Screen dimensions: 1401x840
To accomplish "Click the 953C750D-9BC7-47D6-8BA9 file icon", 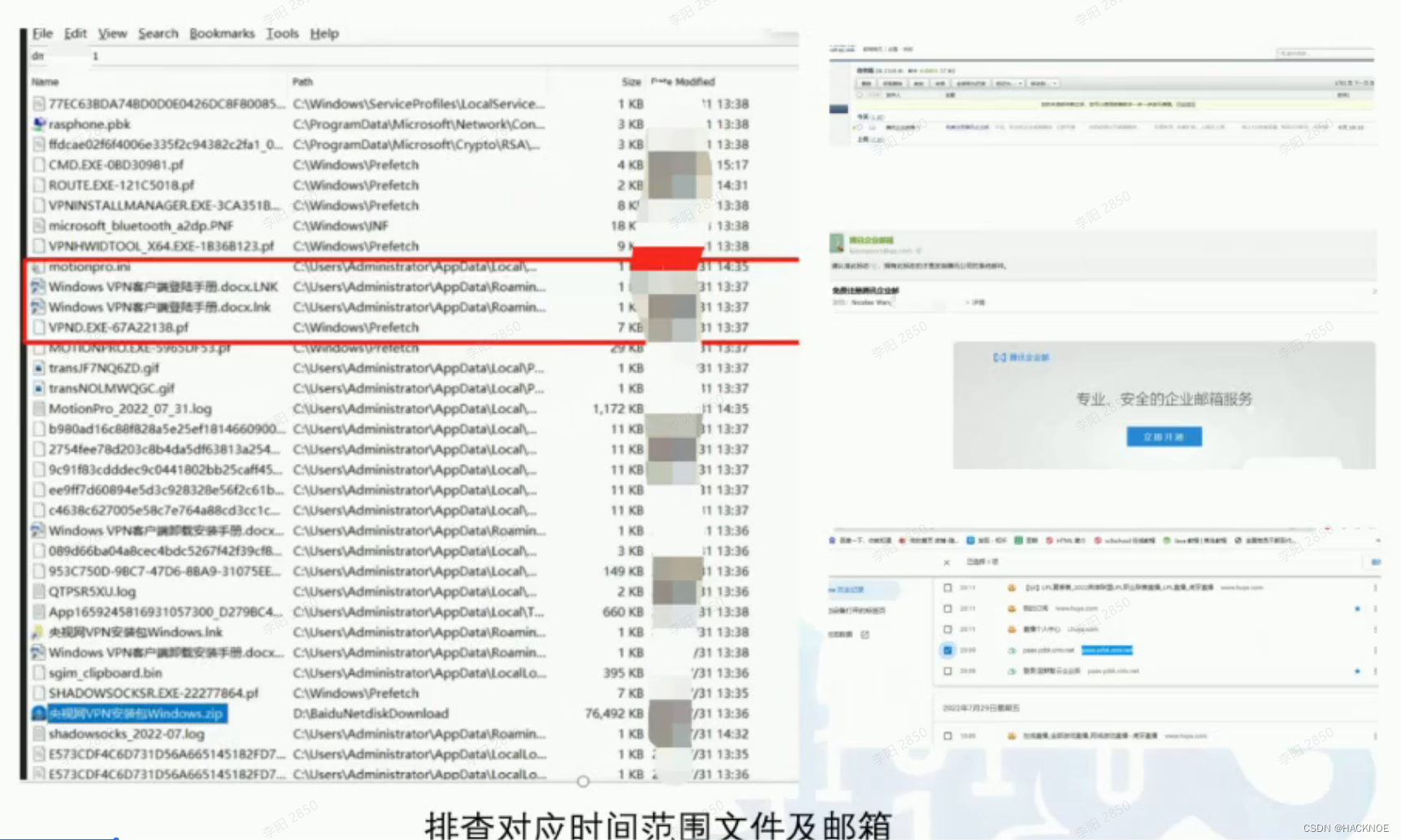I will (38, 571).
